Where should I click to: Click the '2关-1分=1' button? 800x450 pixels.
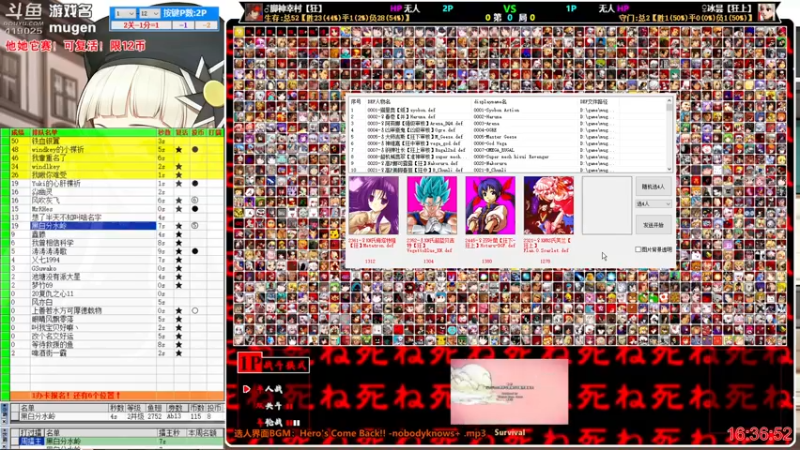point(141,25)
